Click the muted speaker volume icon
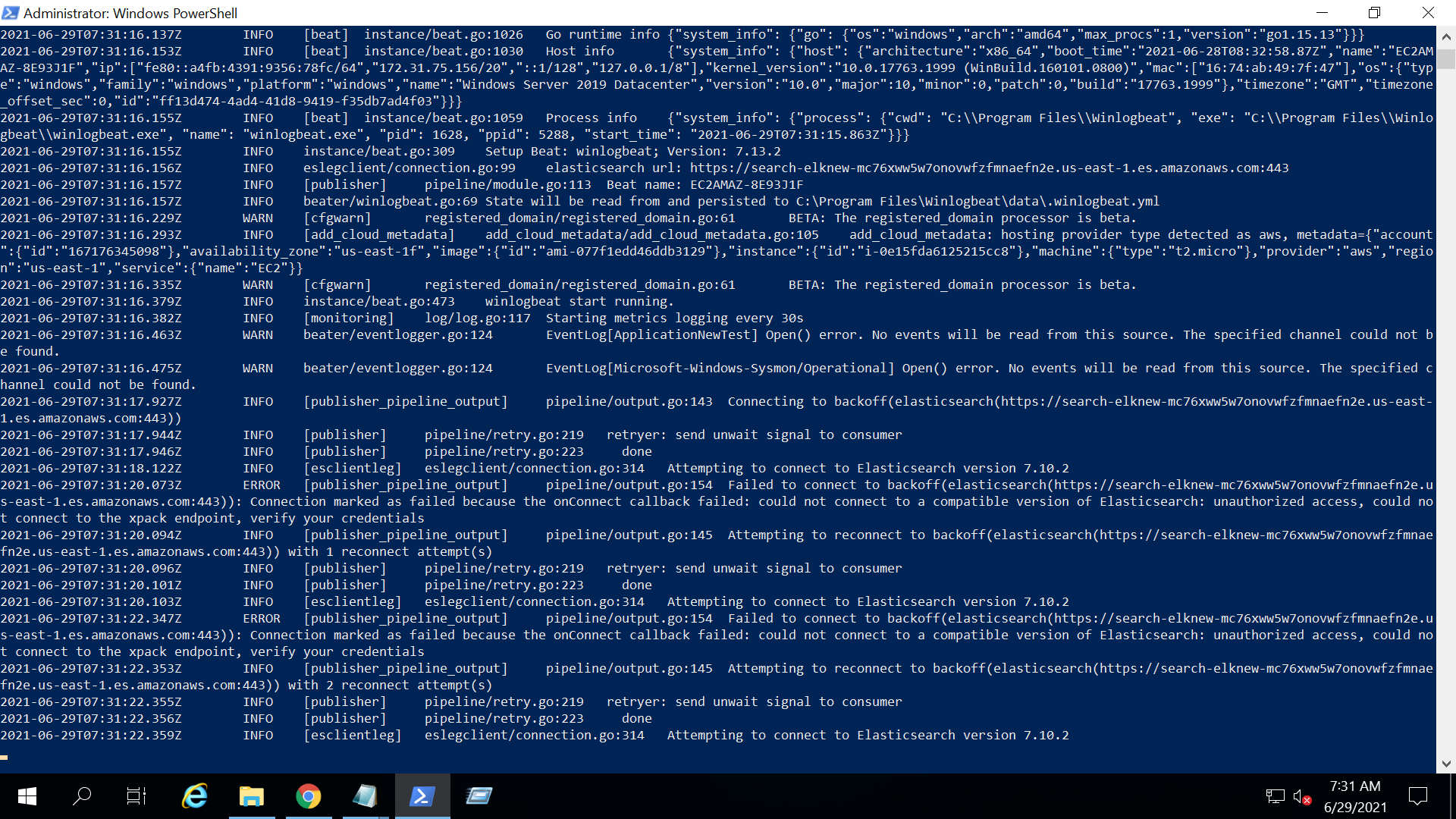1456x819 pixels. 1301,796
